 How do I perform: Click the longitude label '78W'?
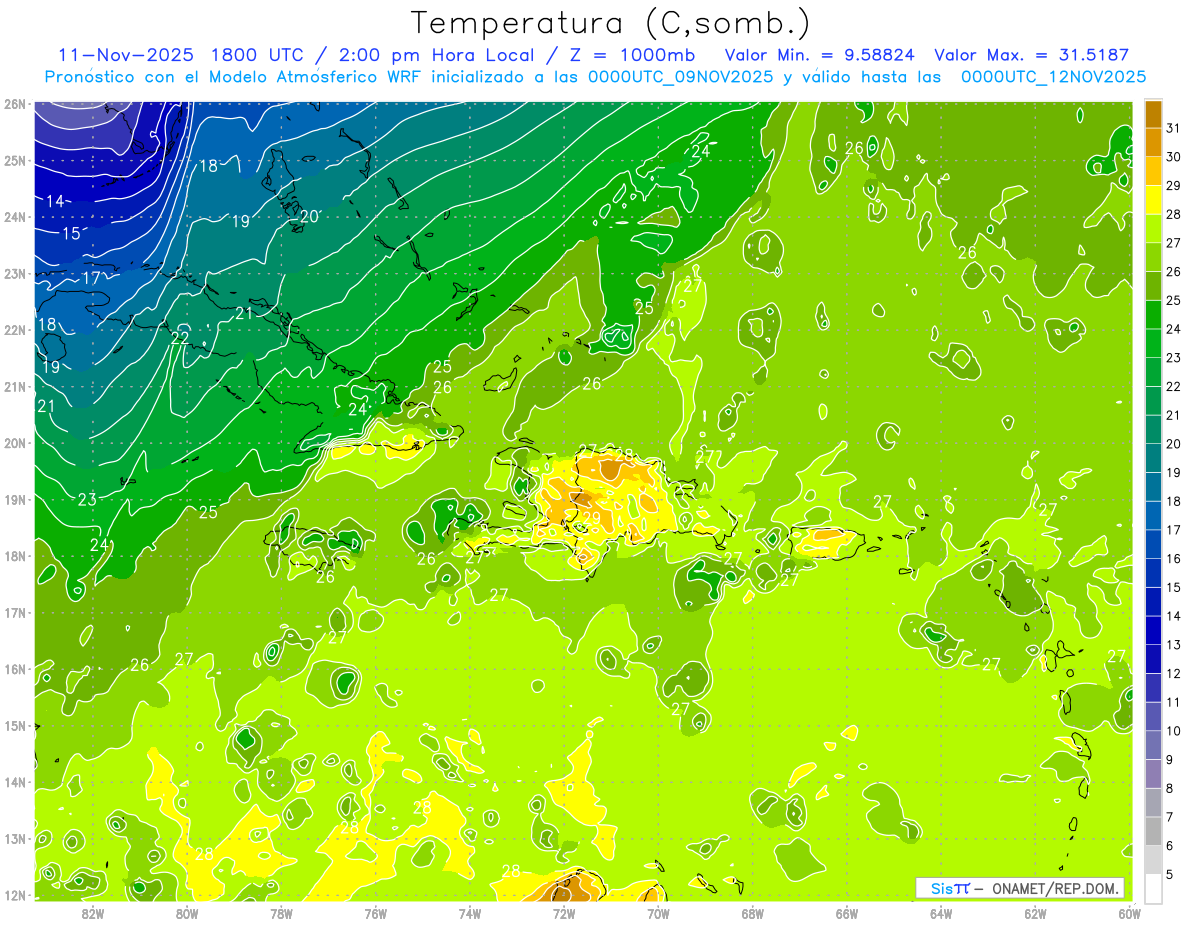pyautogui.click(x=281, y=913)
